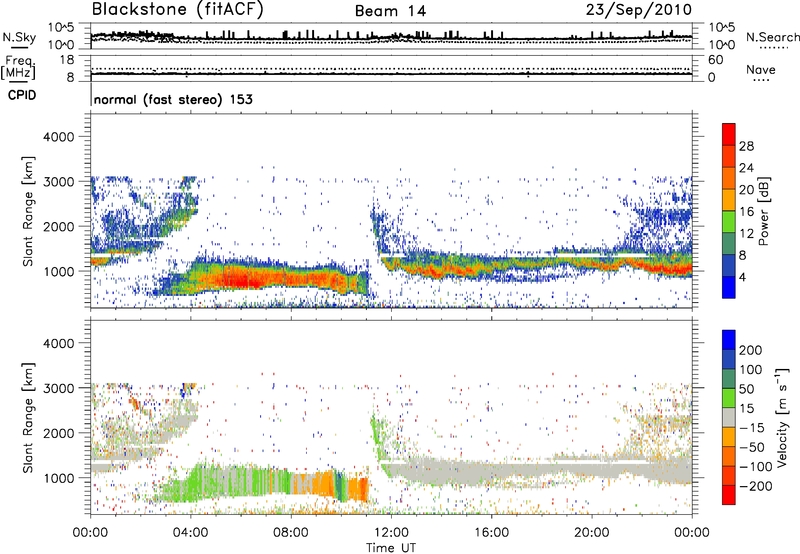Image resolution: width=800 pixels, height=554 pixels.
Task: Click the 12 label on power colorbar
Action: pos(746,234)
